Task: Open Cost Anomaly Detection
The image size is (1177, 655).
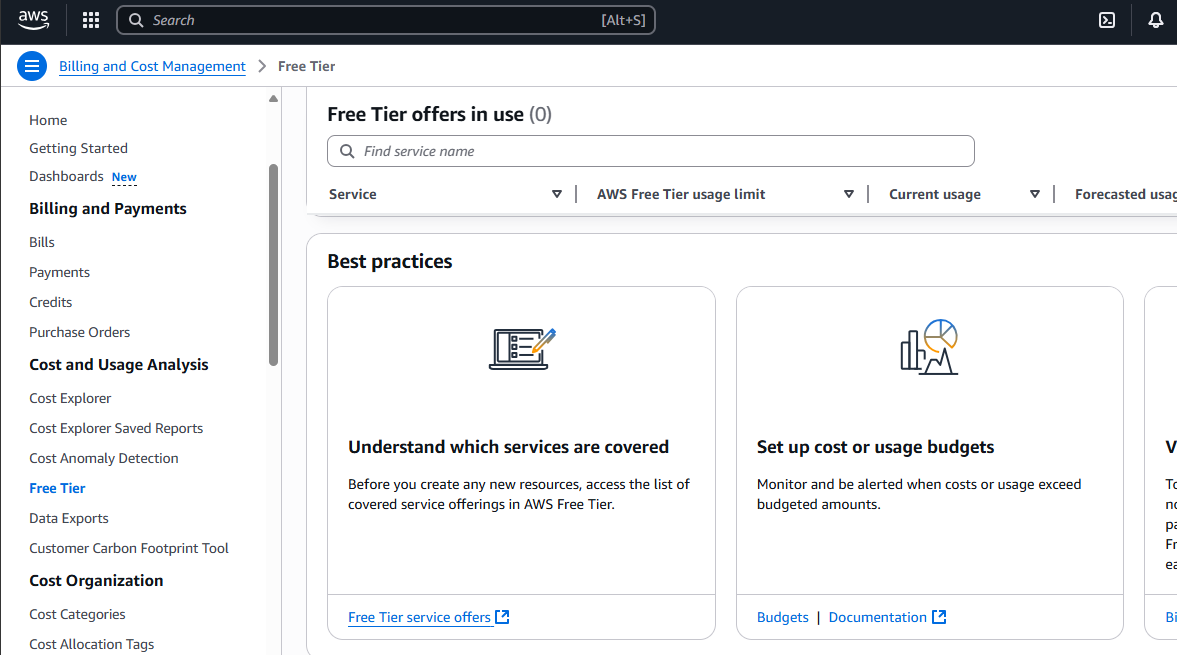Action: (x=104, y=458)
